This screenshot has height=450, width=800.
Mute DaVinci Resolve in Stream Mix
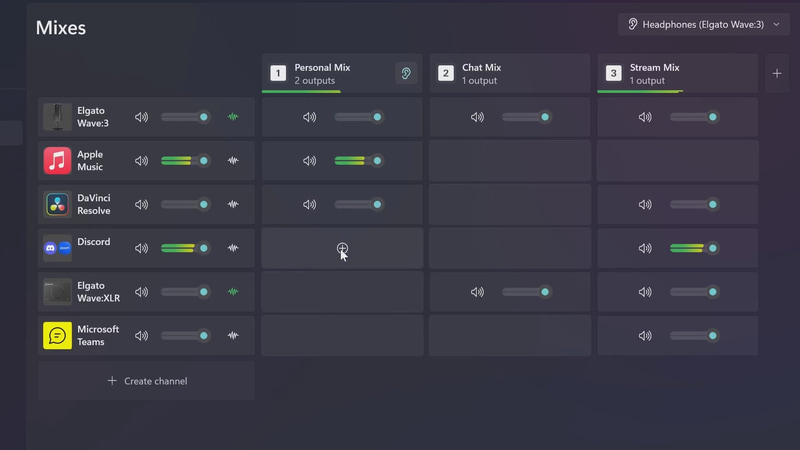[645, 205]
